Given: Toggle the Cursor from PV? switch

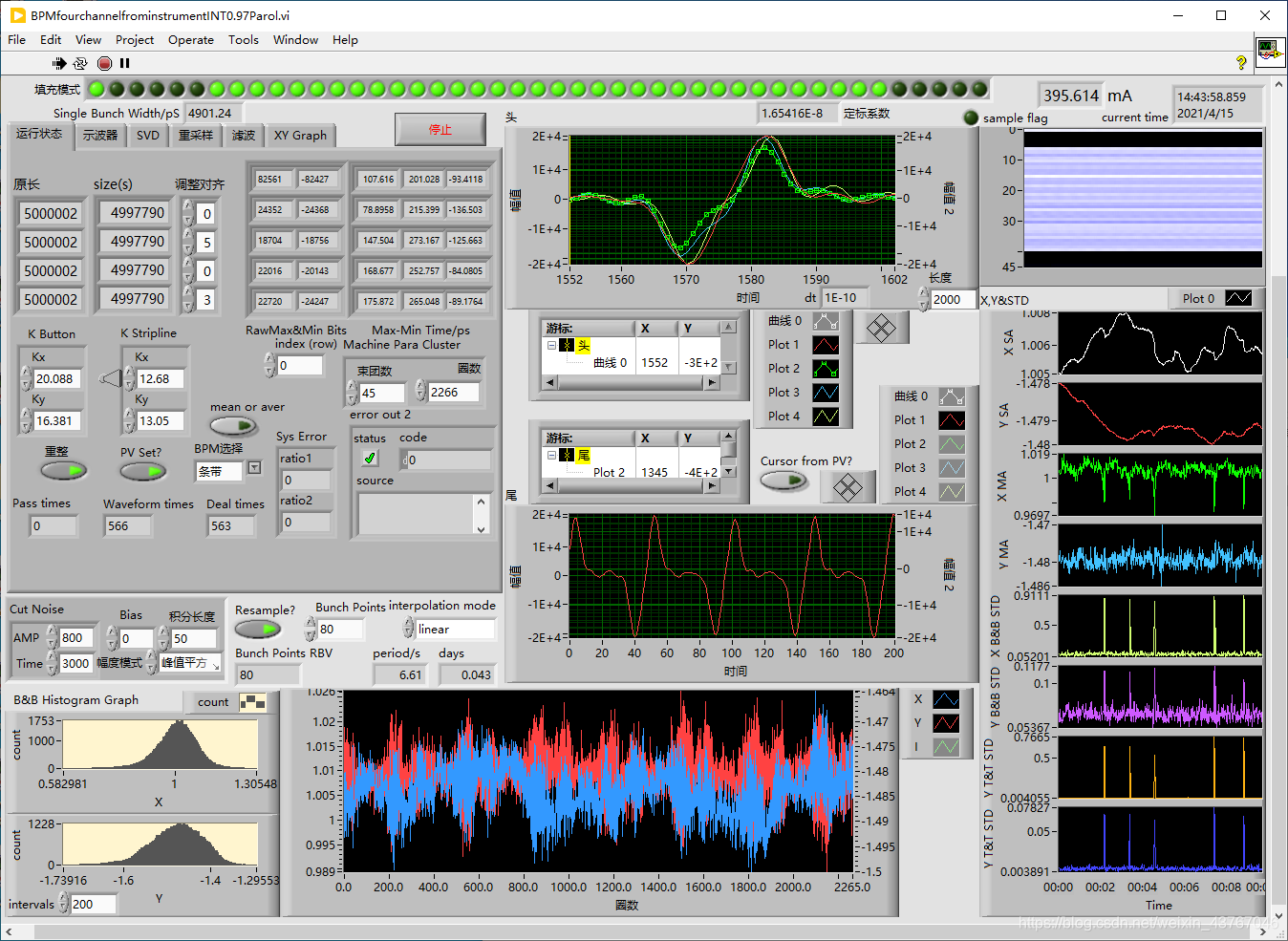Looking at the screenshot, I should [x=784, y=480].
